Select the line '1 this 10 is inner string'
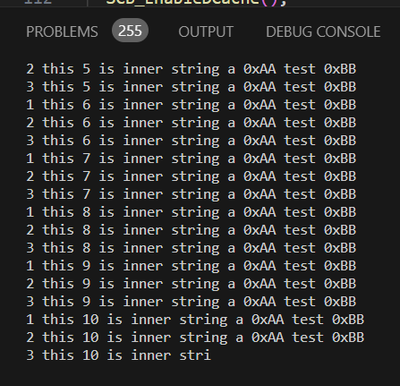The height and width of the screenshot is (386, 400). [195, 320]
